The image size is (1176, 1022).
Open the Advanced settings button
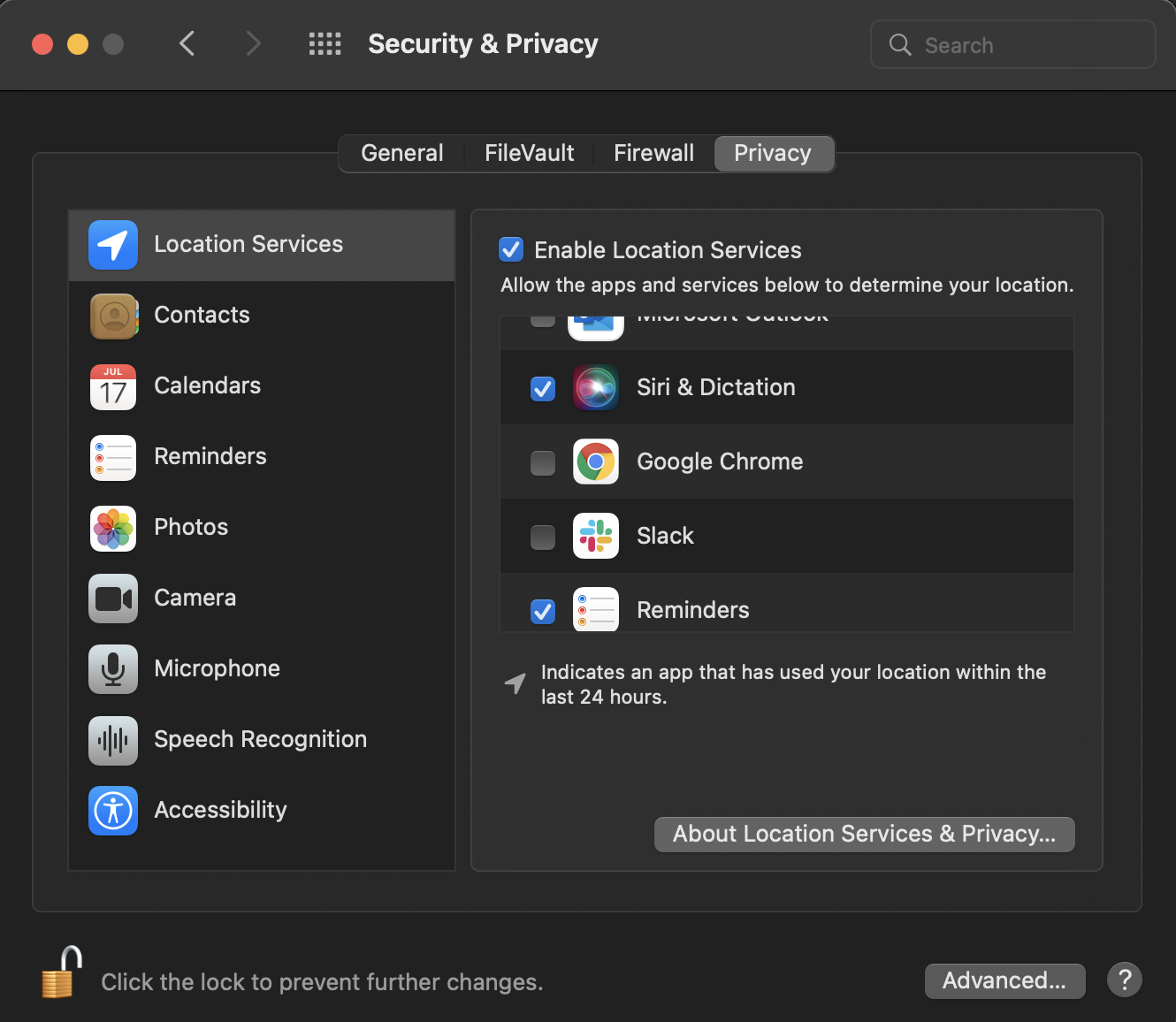click(1004, 980)
